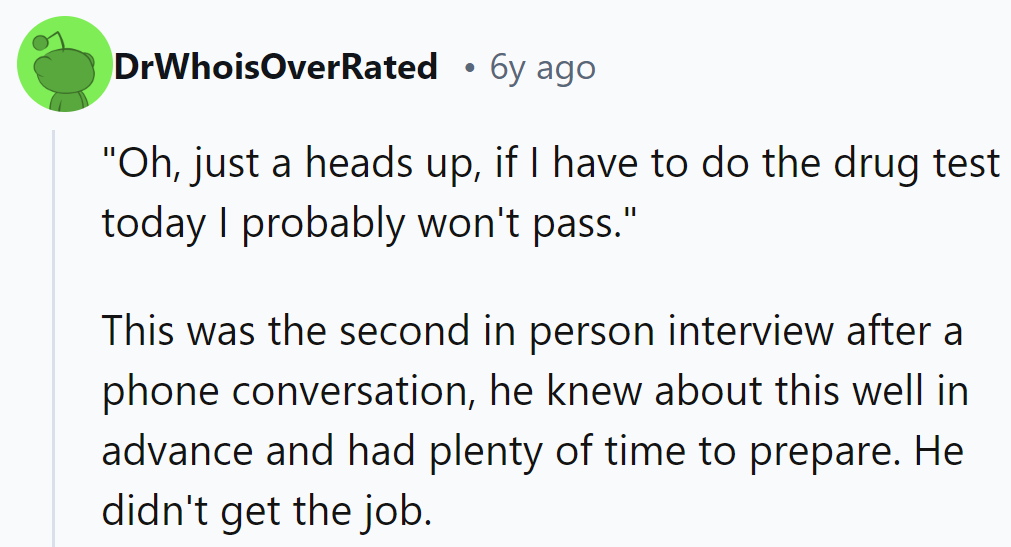Click the quoted "Oh, just a heads up" line
The height and width of the screenshot is (547, 1011).
point(550,164)
